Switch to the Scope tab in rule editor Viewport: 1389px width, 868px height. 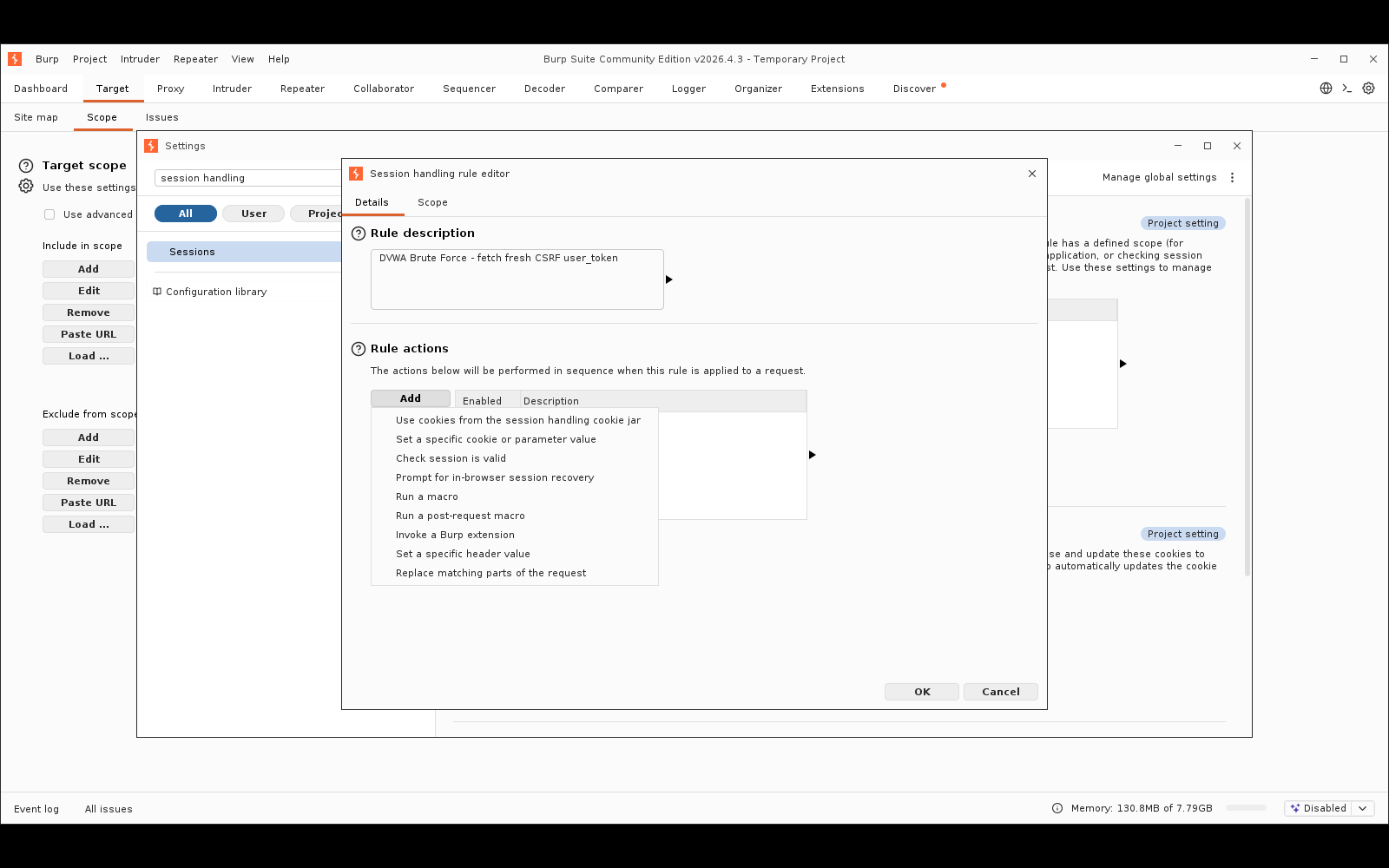432,202
